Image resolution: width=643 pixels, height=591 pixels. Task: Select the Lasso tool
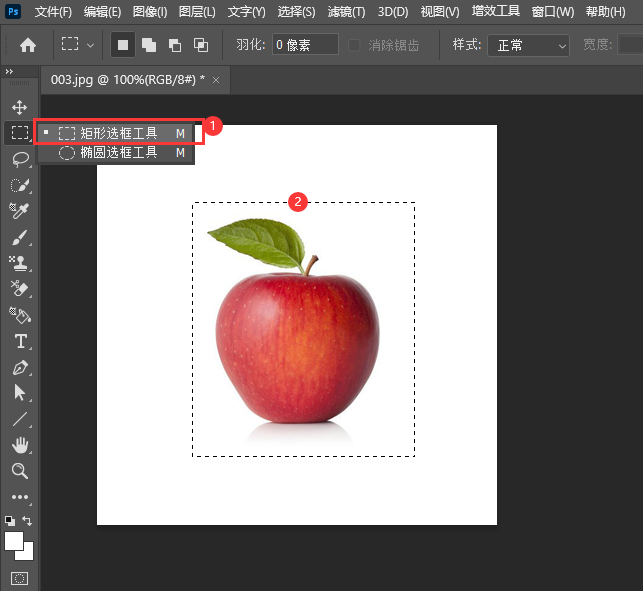pyautogui.click(x=19, y=159)
